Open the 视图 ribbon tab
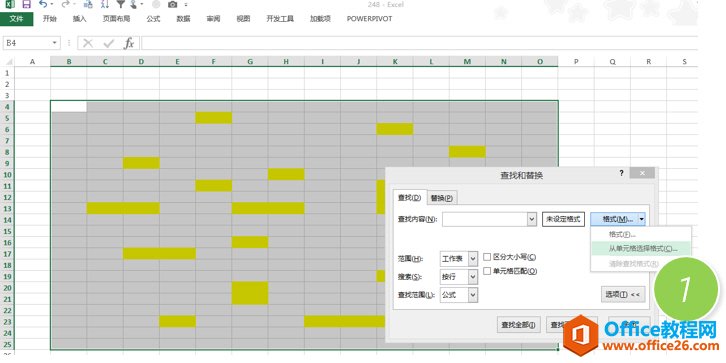The width and height of the screenshot is (726, 363). click(243, 19)
